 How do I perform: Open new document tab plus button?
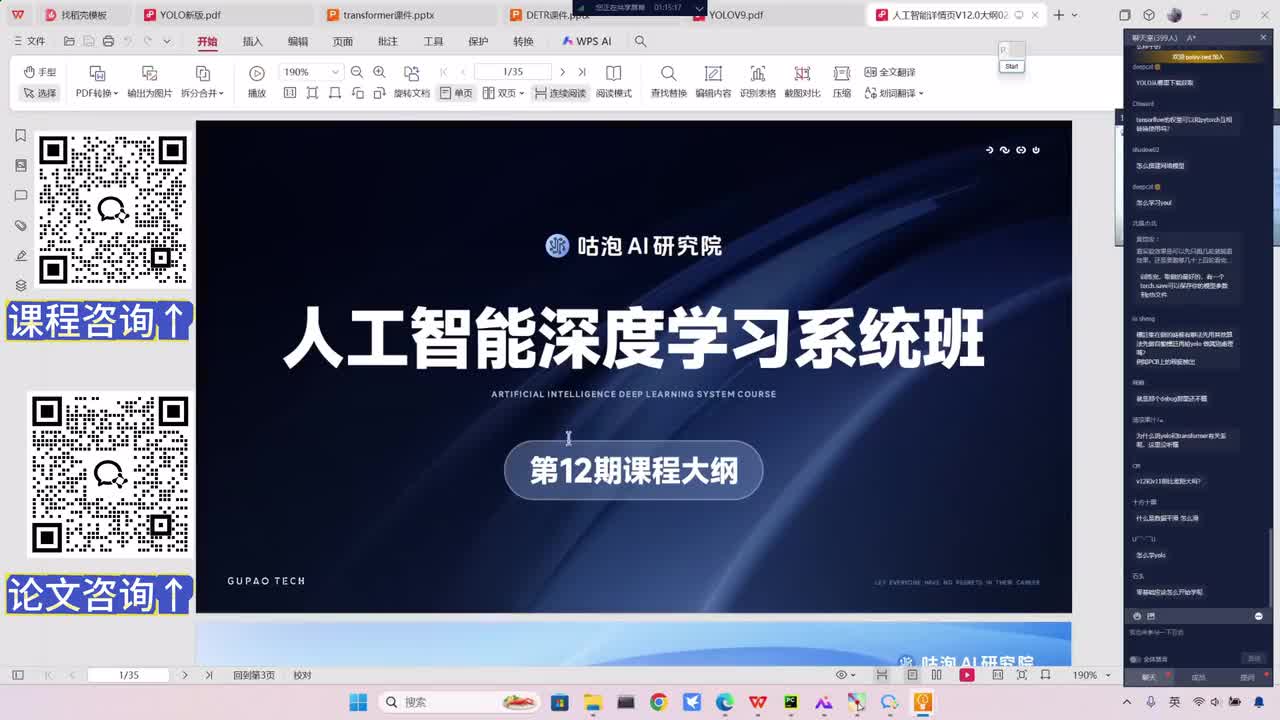click(x=1059, y=15)
